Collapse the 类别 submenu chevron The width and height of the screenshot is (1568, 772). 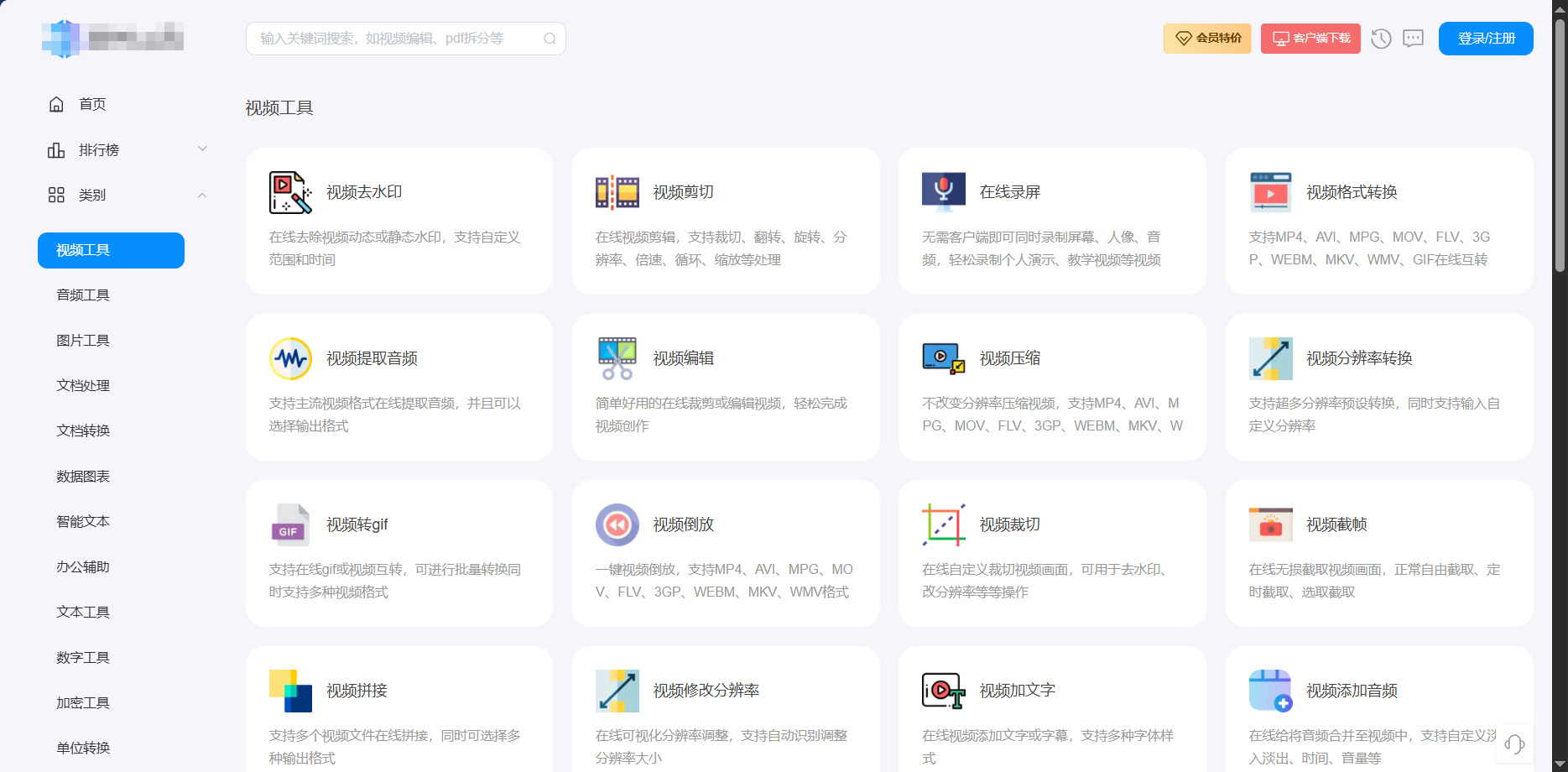[202, 195]
